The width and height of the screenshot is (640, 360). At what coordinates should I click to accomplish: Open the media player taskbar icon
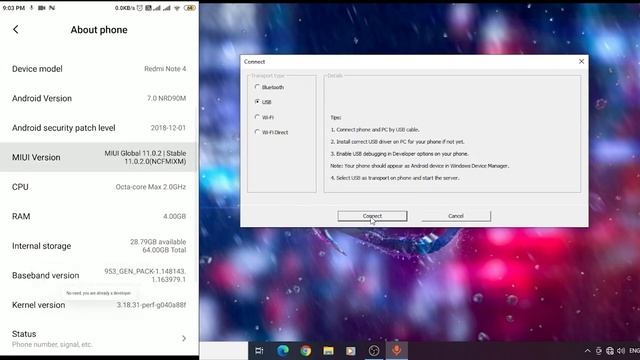351,351
